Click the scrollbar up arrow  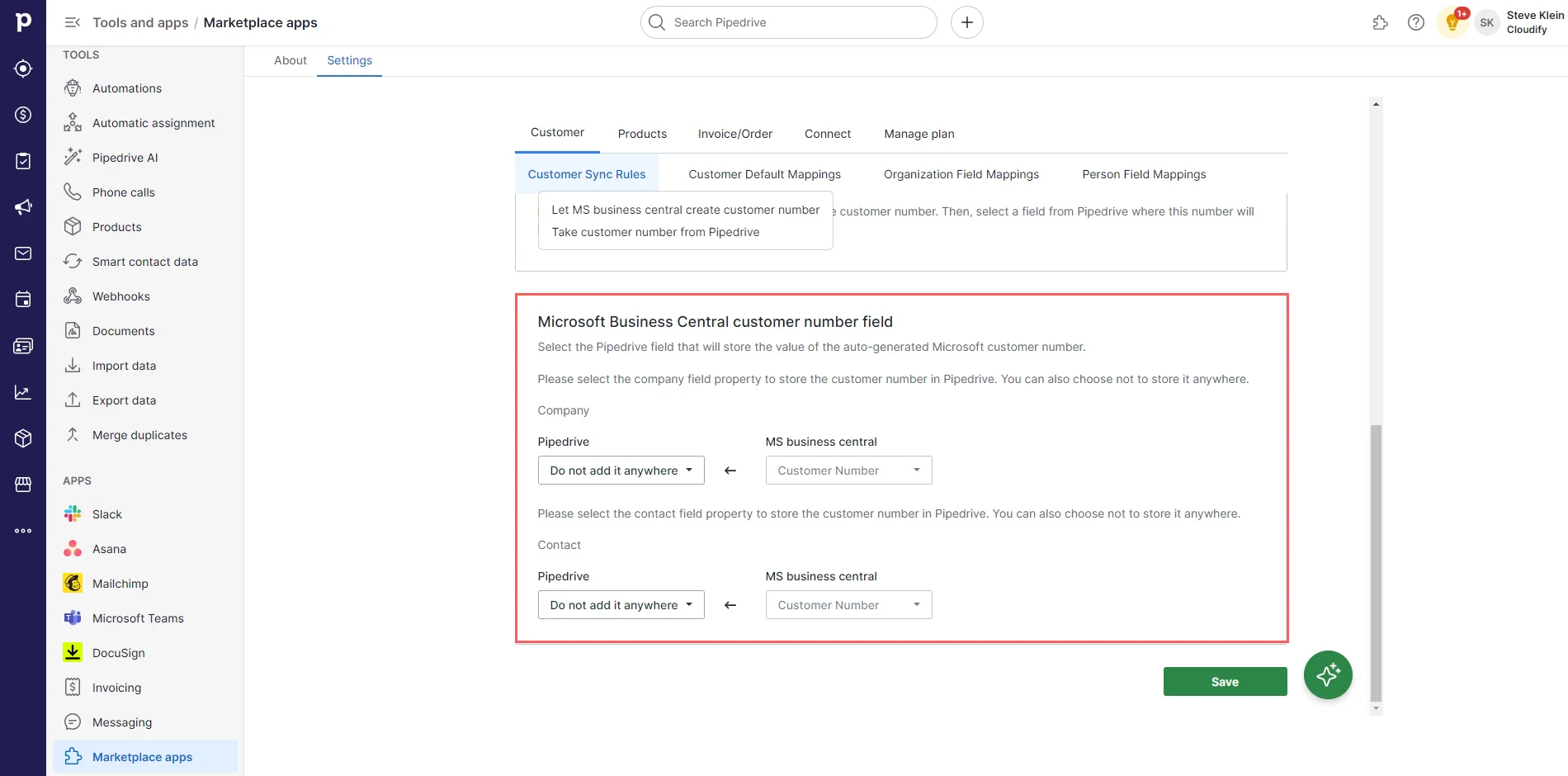[1376, 104]
